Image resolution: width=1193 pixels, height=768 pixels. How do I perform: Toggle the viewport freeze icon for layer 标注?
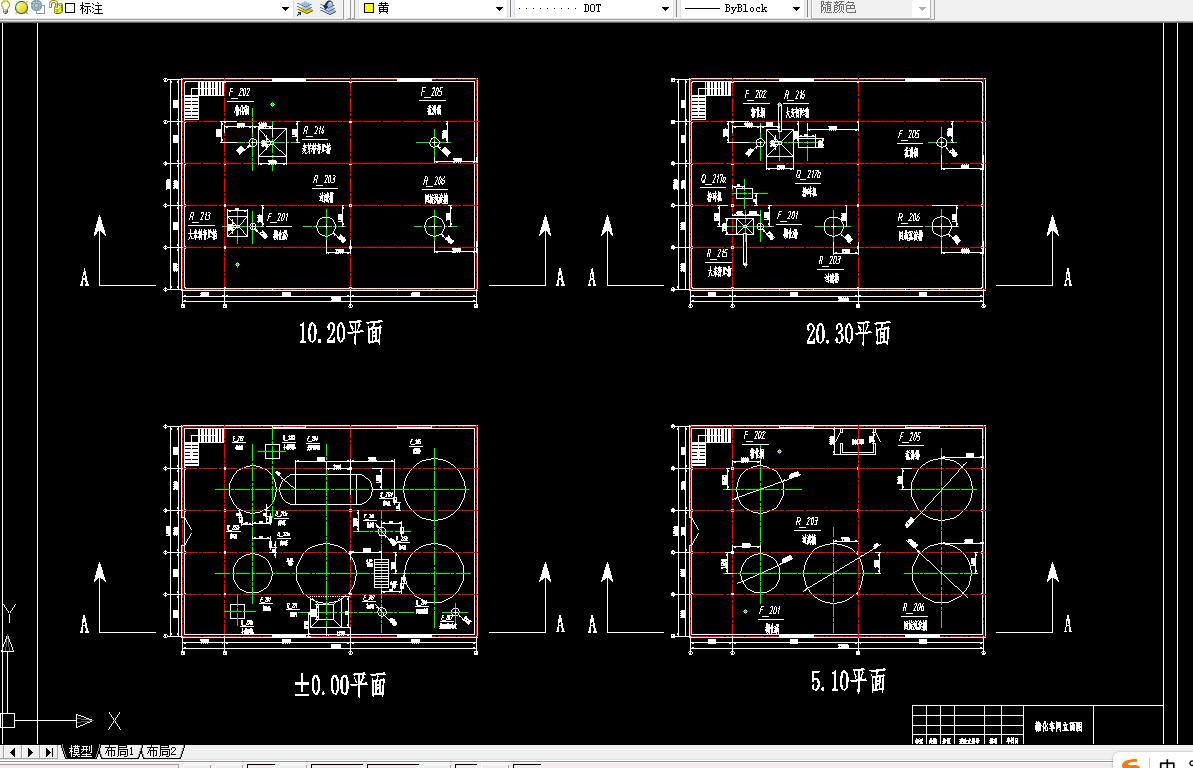click(37, 8)
